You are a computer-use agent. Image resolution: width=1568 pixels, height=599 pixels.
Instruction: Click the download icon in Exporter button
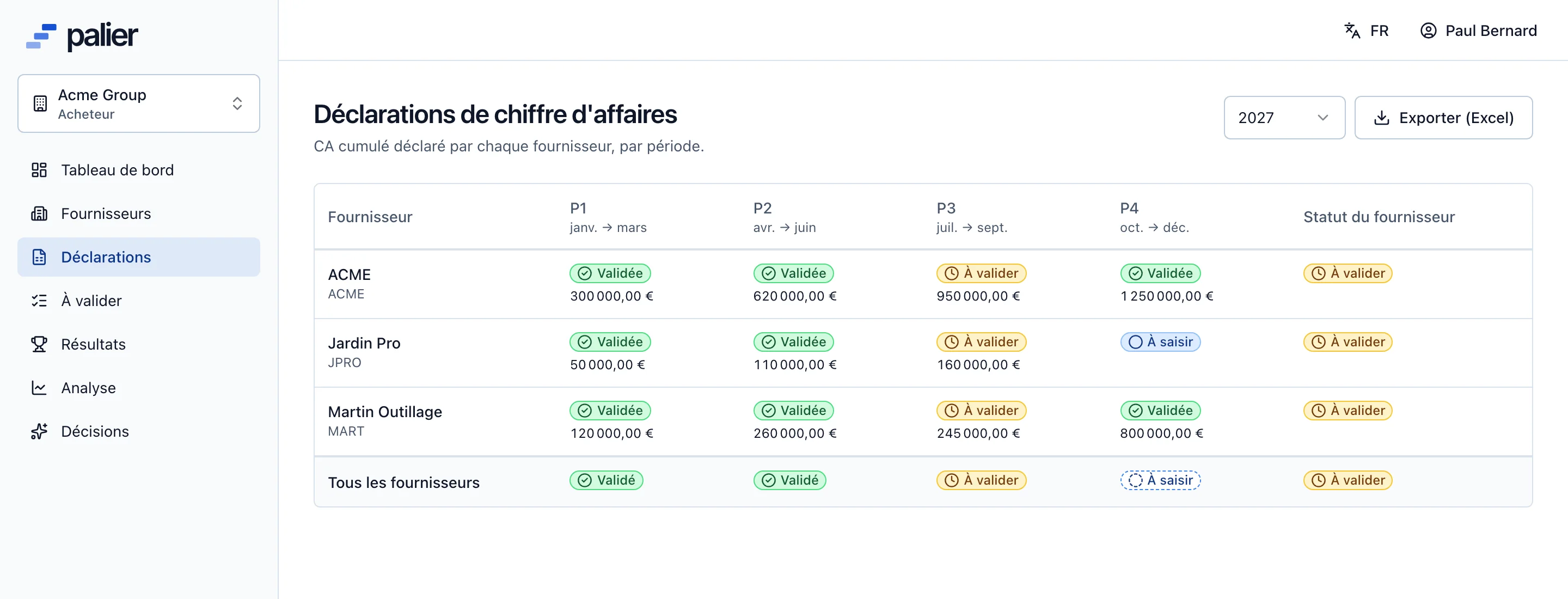coord(1382,118)
